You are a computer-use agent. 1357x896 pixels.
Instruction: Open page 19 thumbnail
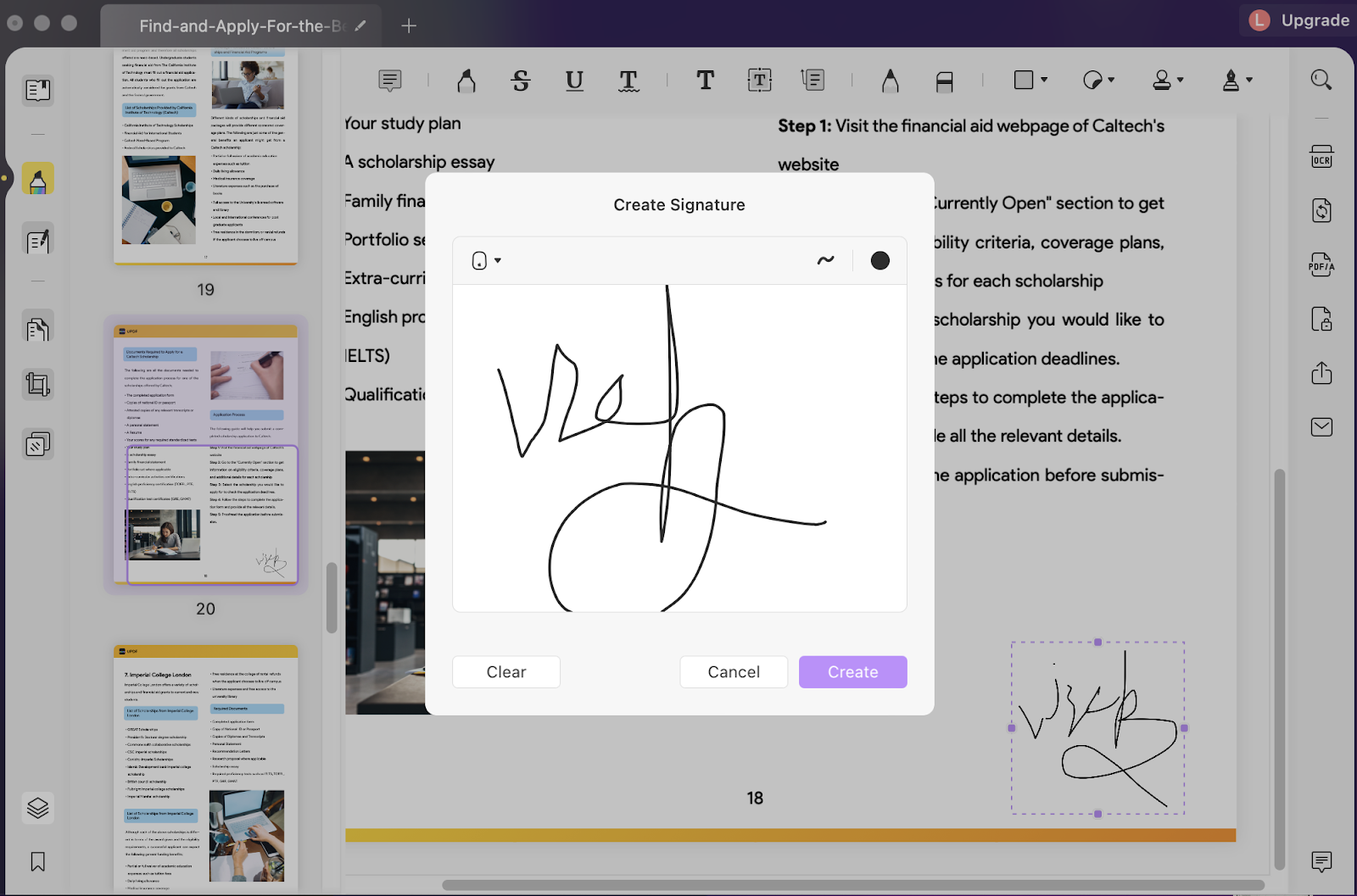206,157
